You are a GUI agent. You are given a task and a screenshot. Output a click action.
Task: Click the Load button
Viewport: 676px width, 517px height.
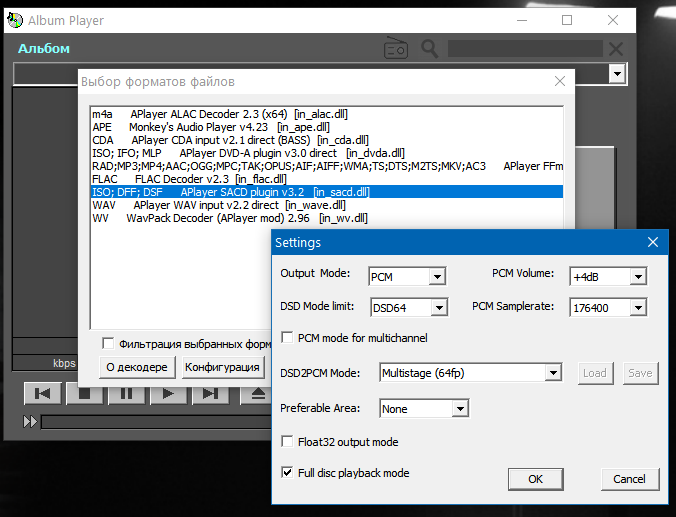coord(595,373)
